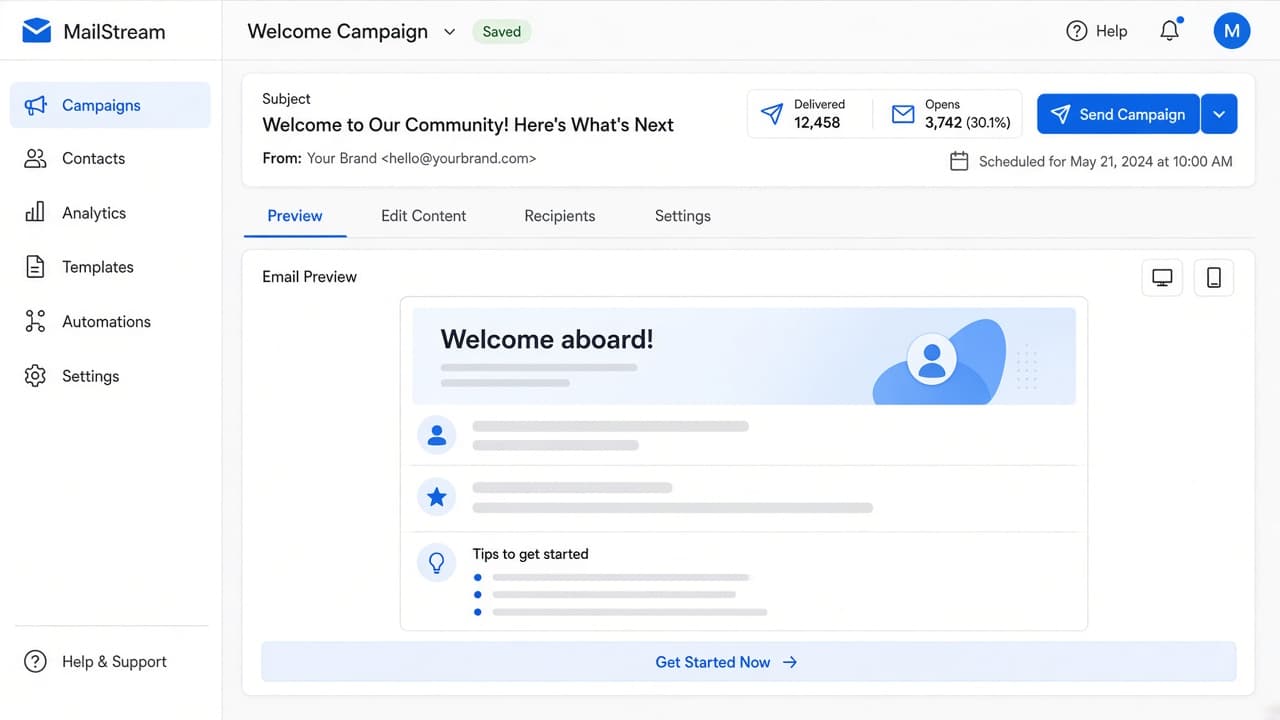Click the Help & Support question icon
1280x720 pixels.
coord(35,661)
